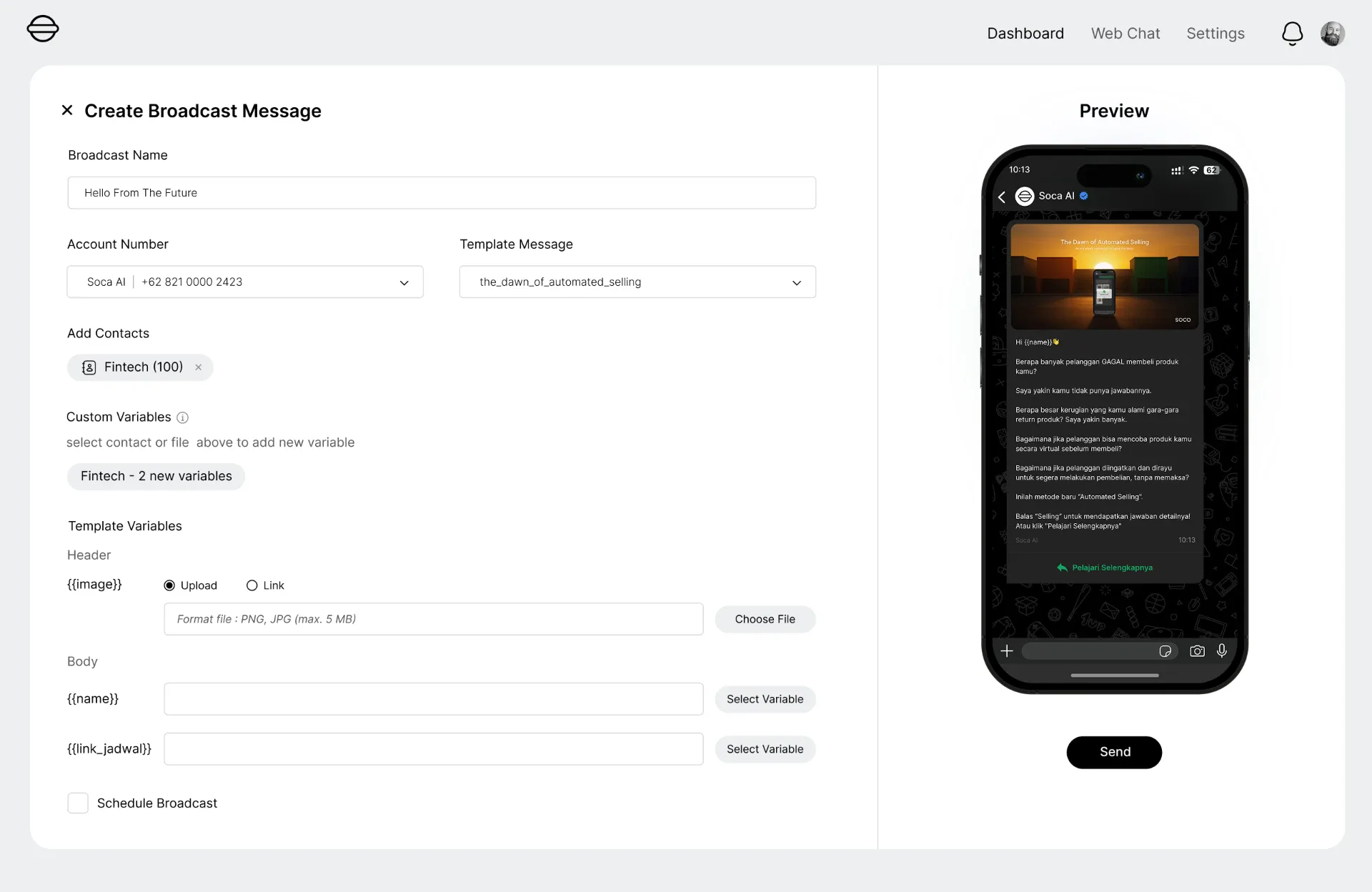Click the image file format input field
Screen dimensions: 1372x892
point(434,619)
